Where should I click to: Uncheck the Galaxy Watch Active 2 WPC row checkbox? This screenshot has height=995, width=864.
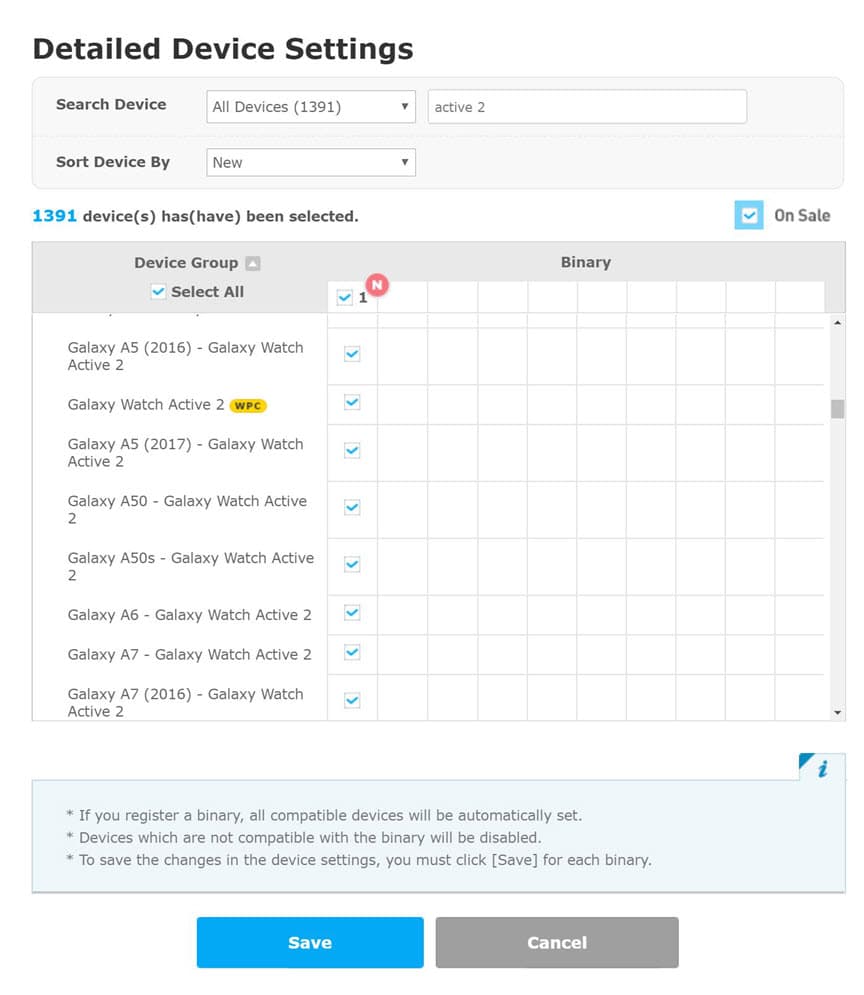[352, 402]
